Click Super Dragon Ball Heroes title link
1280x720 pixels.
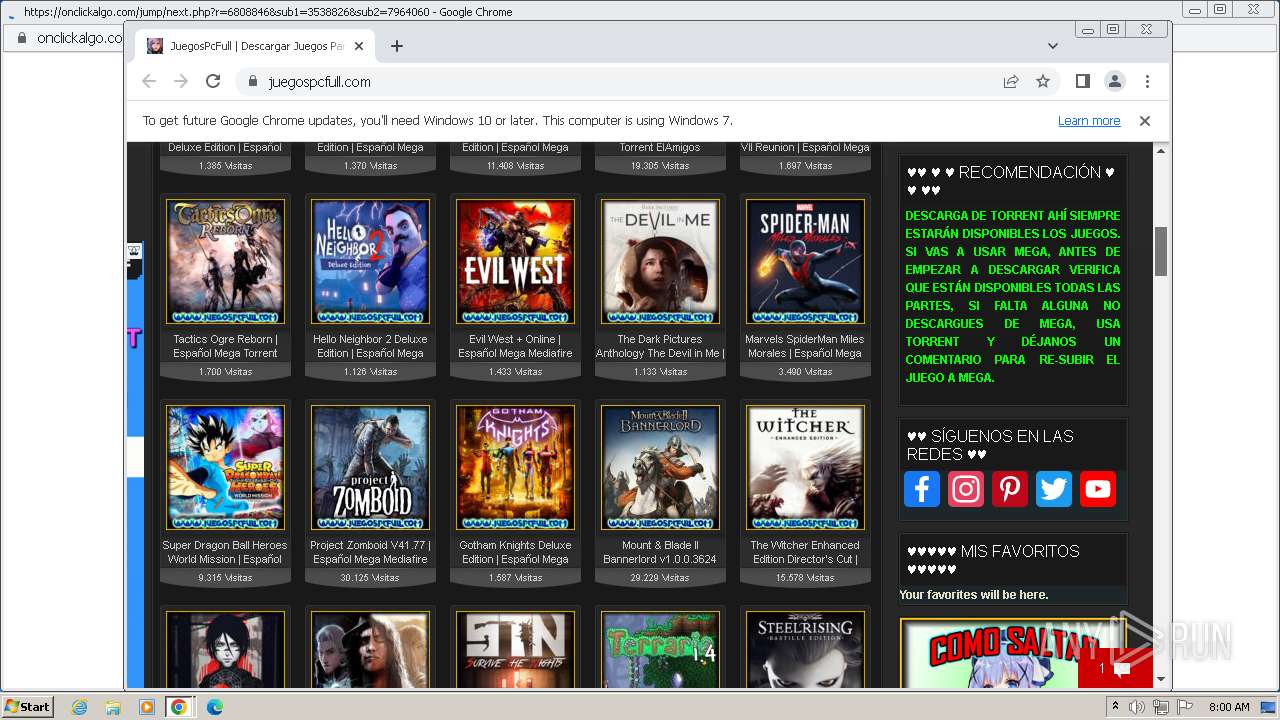225,552
